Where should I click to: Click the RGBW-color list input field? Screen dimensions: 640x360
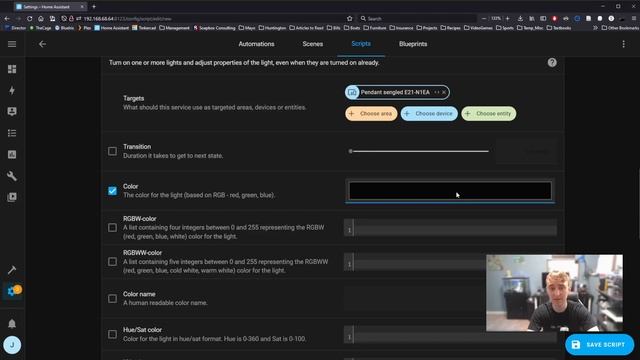click(450, 227)
